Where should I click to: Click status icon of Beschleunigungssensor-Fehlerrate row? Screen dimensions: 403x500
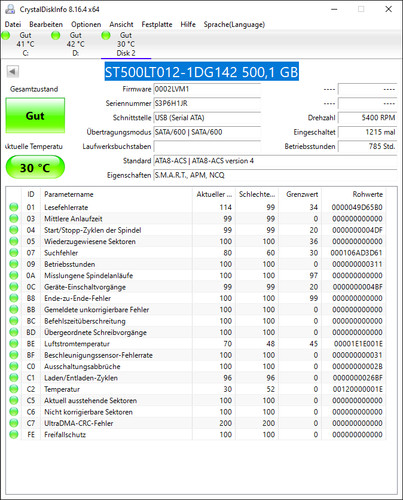click(x=14, y=355)
